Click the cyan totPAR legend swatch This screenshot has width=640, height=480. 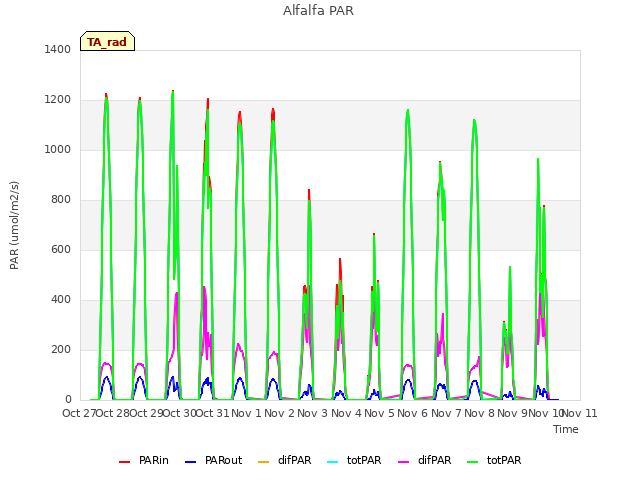333,462
